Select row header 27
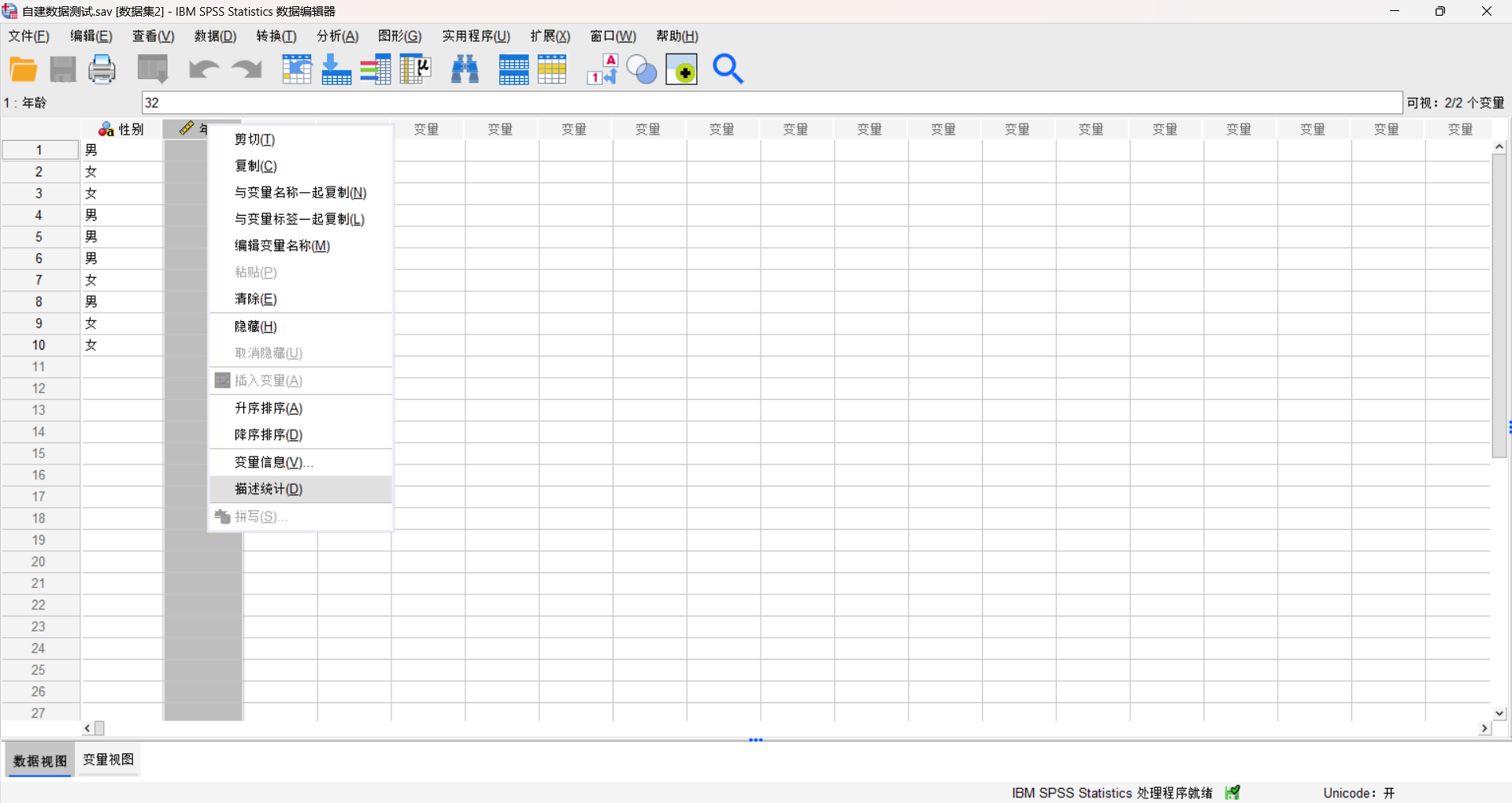Screen dimensions: 1512x803 point(39,713)
